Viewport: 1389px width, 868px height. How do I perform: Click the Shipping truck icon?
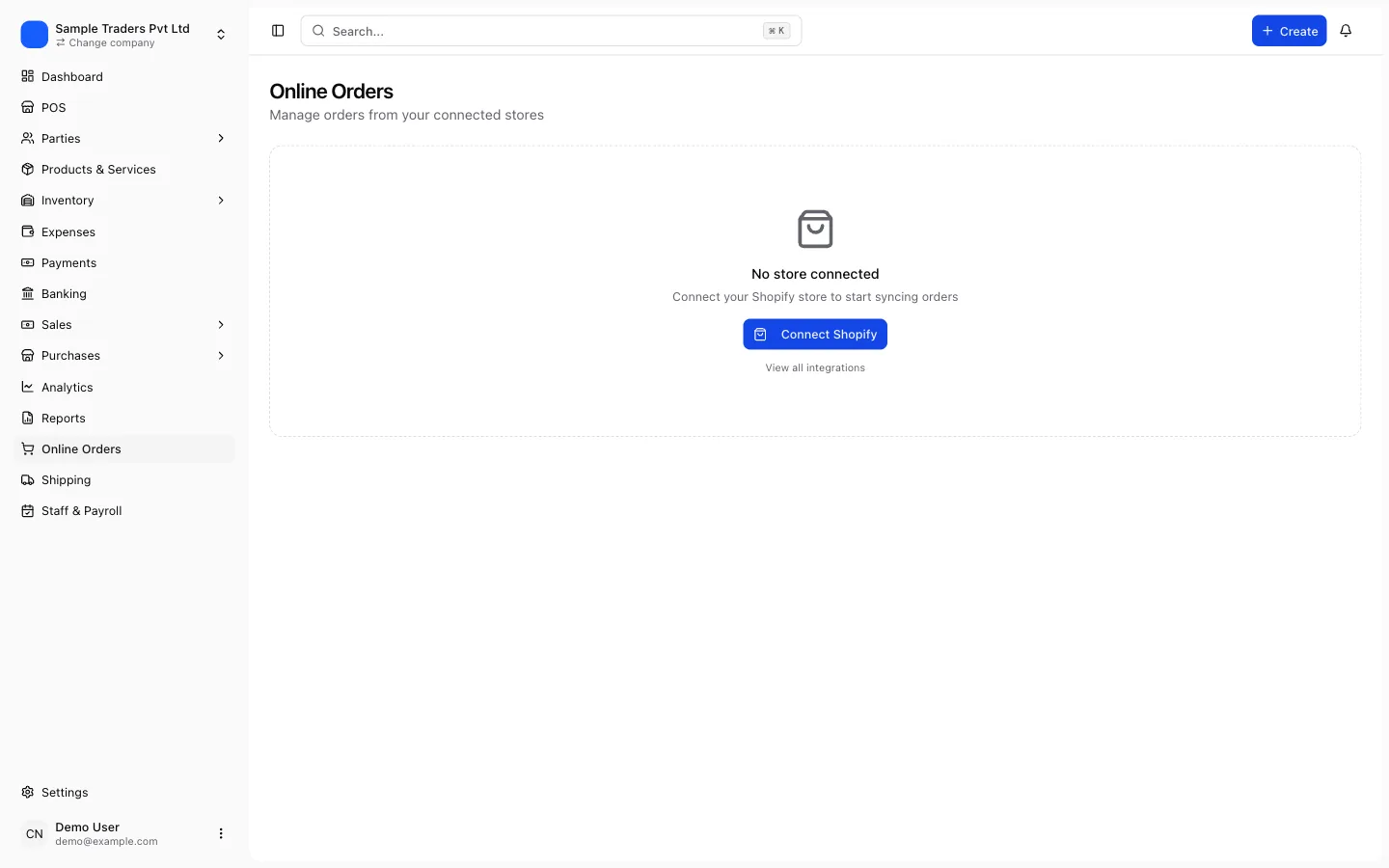point(28,479)
